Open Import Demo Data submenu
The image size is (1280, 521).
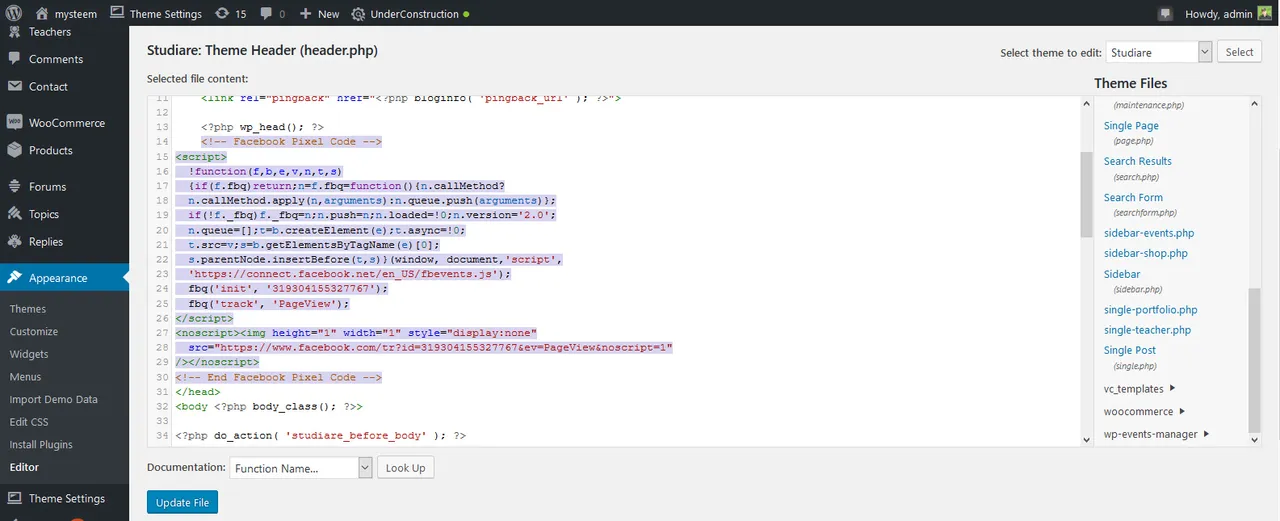54,399
